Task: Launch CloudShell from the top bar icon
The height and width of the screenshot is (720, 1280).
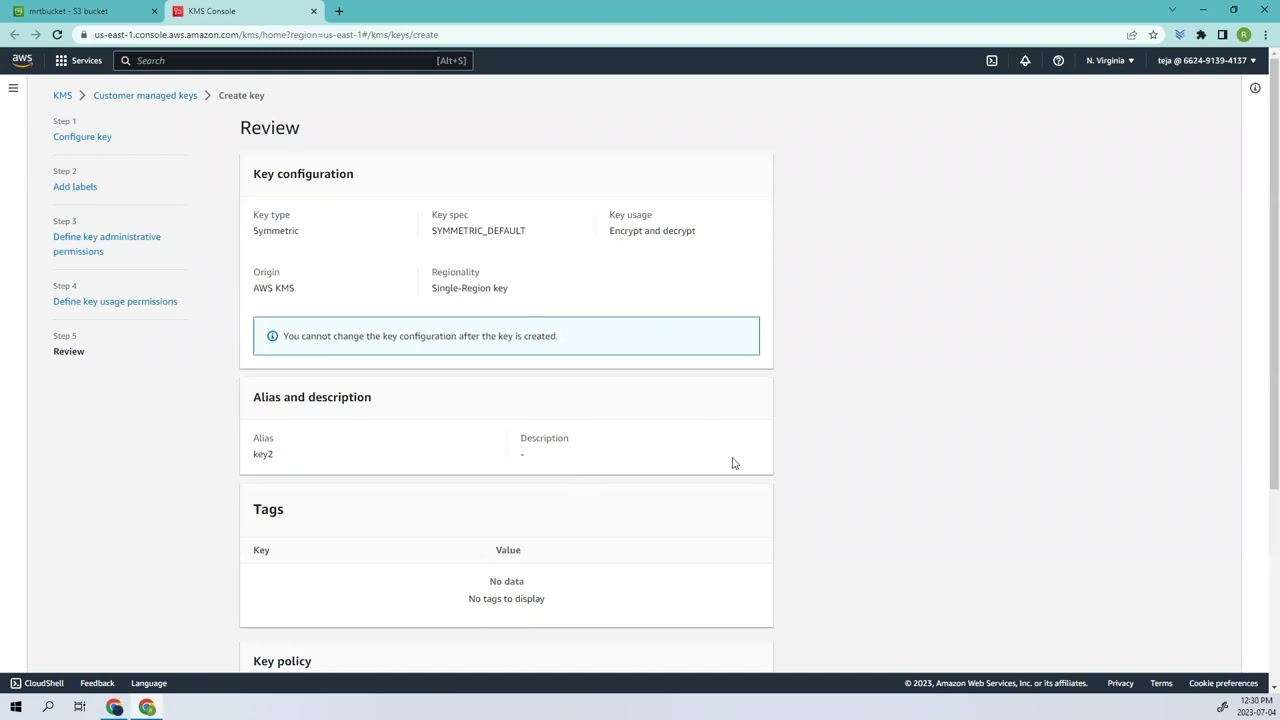Action: (992, 60)
